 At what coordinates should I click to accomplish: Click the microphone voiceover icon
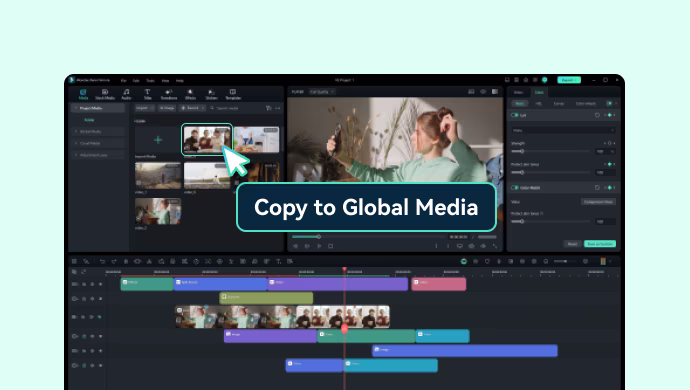(x=499, y=261)
